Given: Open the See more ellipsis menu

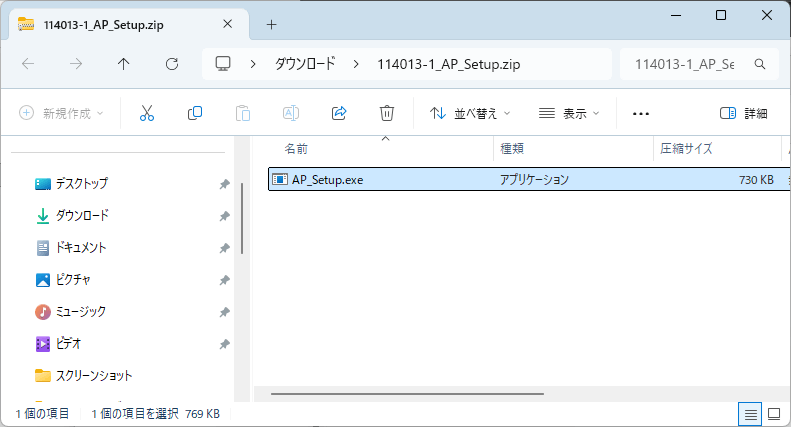Looking at the screenshot, I should tap(641, 113).
